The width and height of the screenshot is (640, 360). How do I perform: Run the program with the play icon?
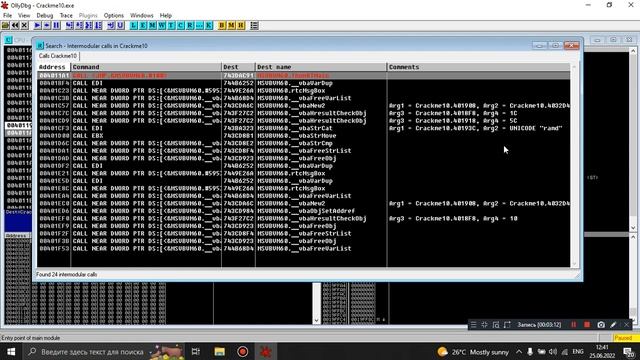(38, 25)
